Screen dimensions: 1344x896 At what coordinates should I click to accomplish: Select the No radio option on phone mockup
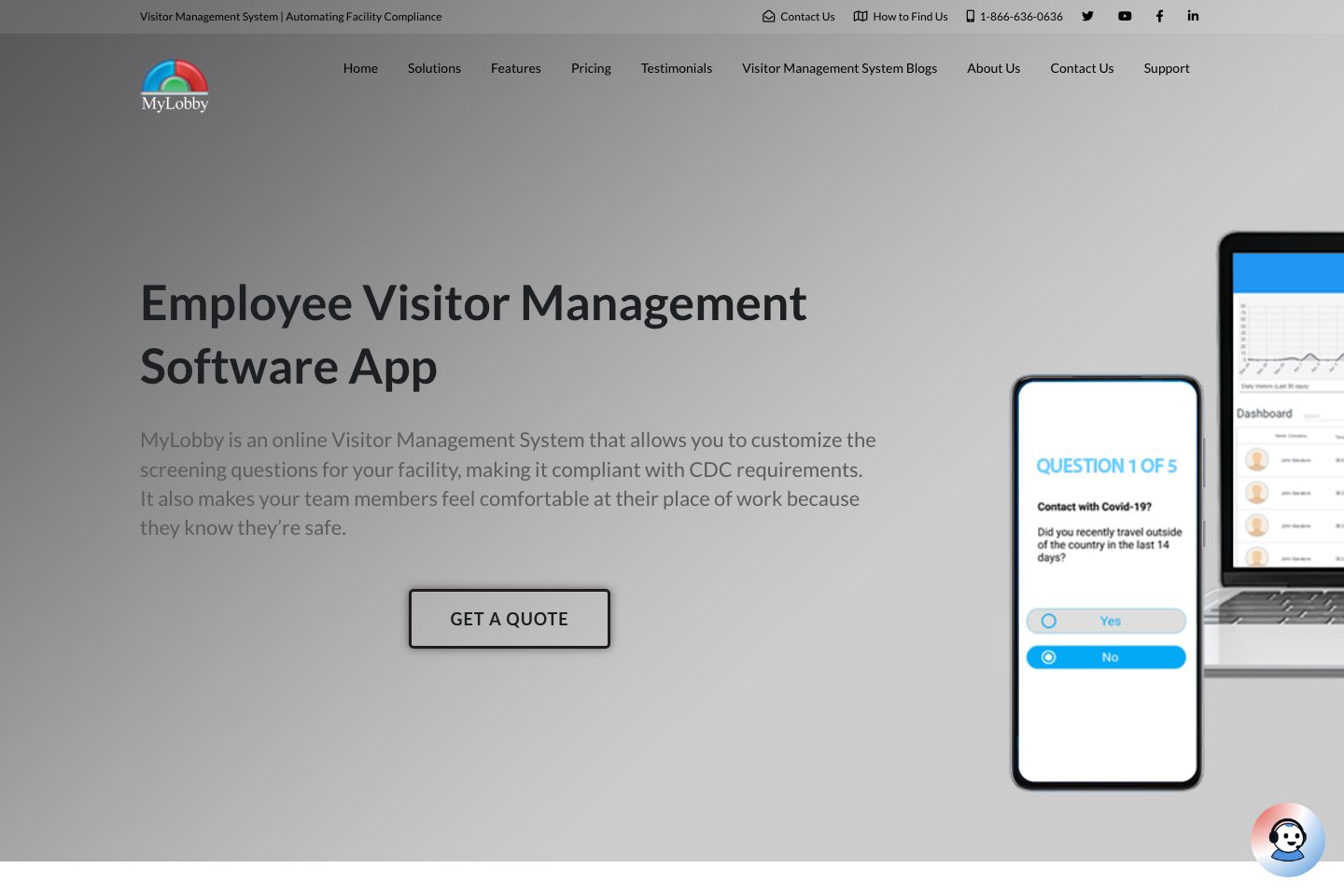(x=1106, y=657)
